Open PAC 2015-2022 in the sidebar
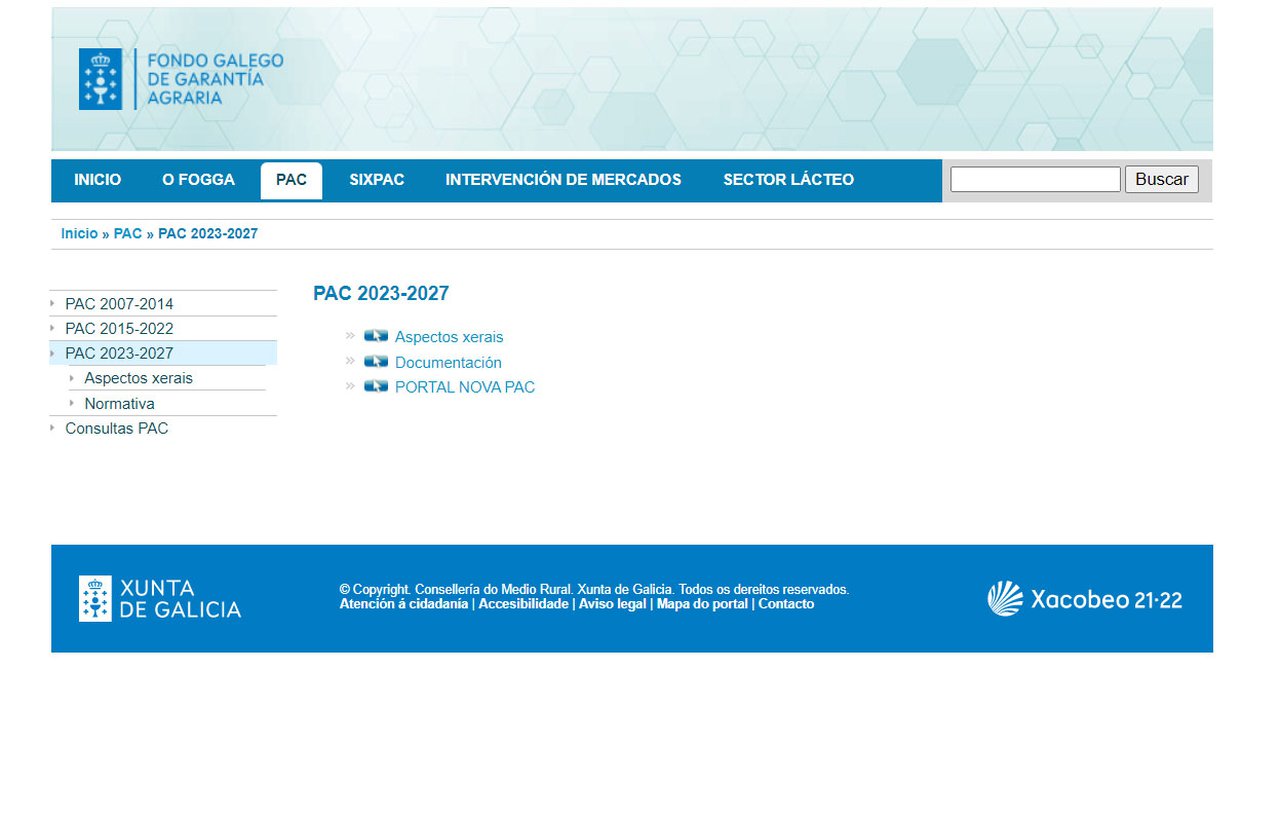The height and width of the screenshot is (817, 1280). point(119,329)
